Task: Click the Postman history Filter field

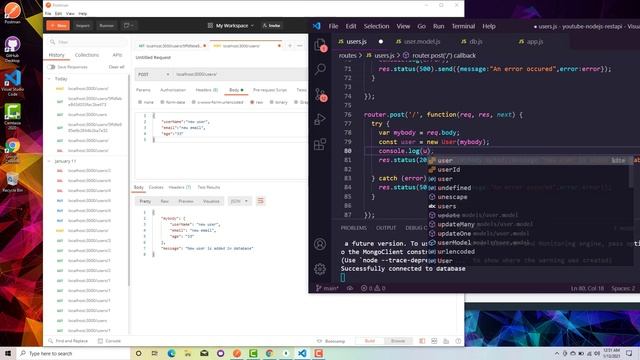Action: tap(87, 42)
